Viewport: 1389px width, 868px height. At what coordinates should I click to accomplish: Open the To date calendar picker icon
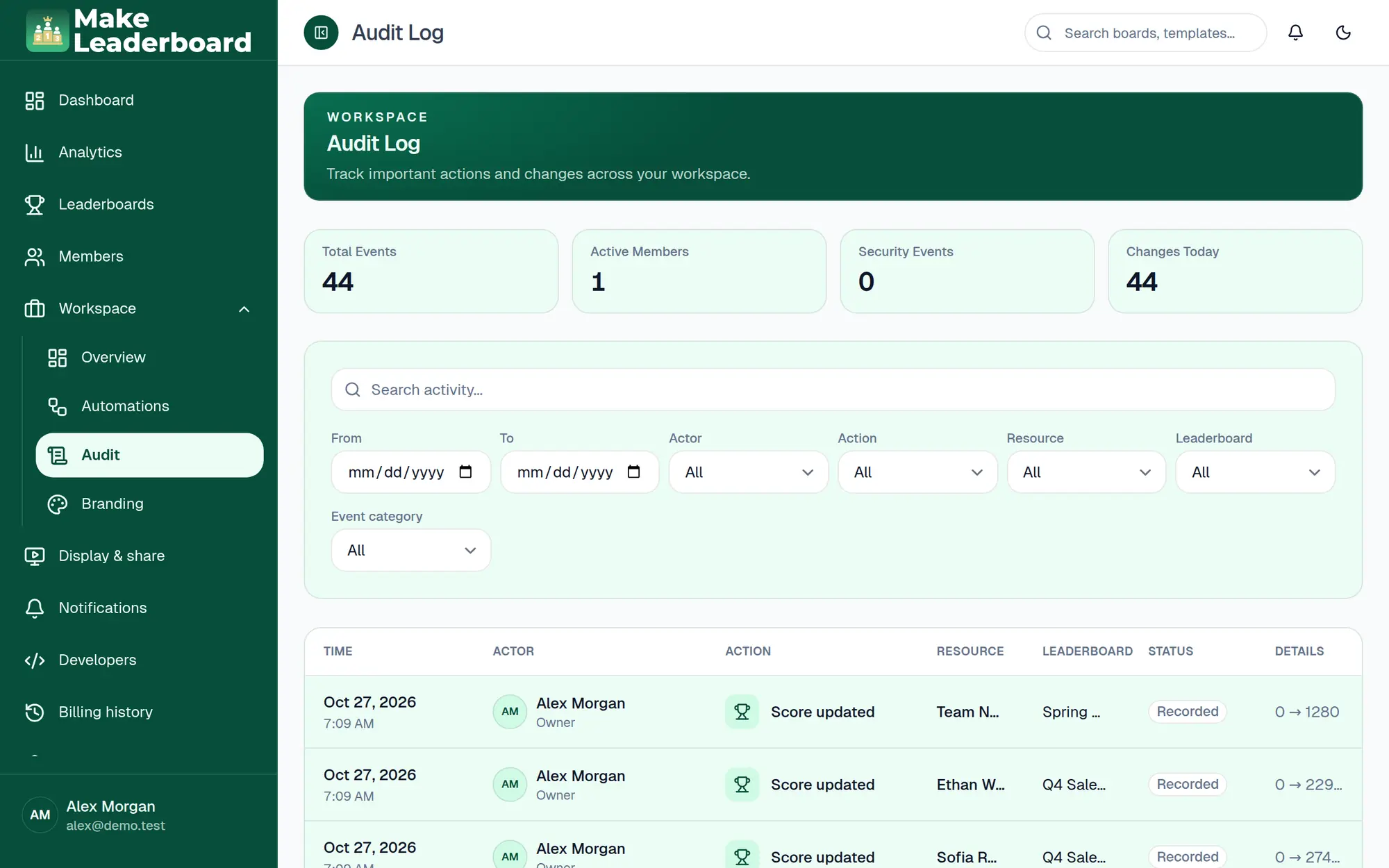click(x=633, y=472)
